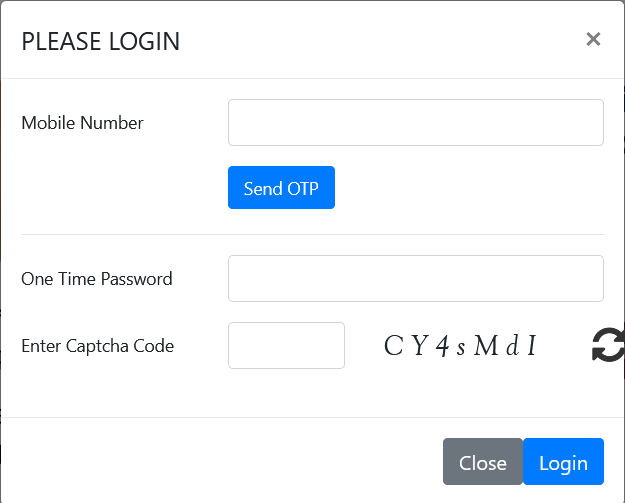Viewport: 625px width, 503px height.
Task: Click the whole captcha image 'CY4sMdI'
Action: click(x=462, y=346)
